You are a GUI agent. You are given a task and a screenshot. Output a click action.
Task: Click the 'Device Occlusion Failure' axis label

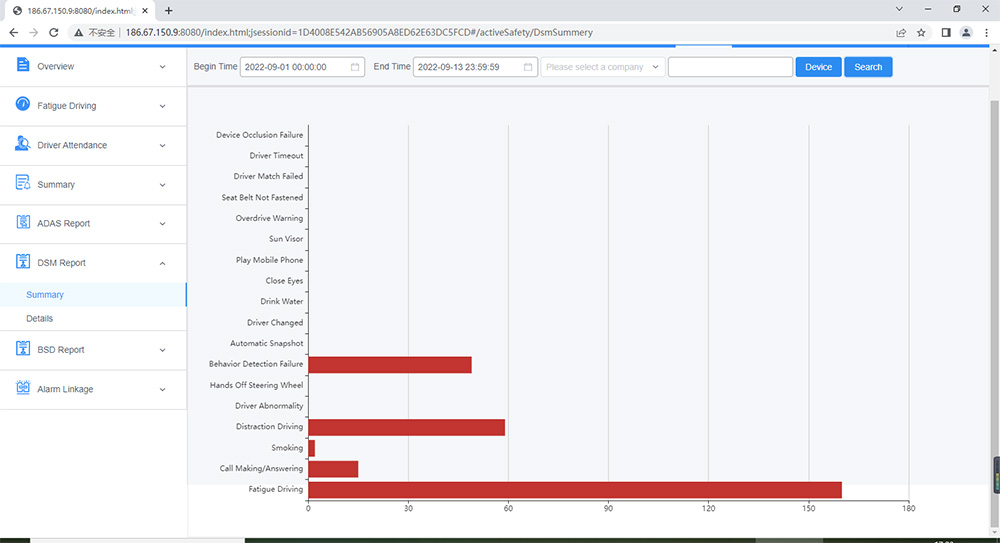(x=260, y=135)
